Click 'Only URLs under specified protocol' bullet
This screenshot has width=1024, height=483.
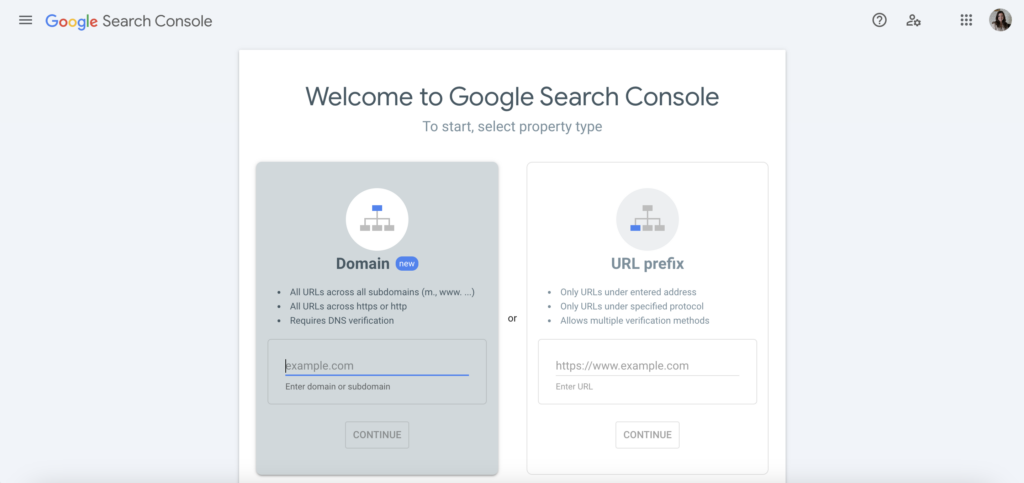(x=632, y=306)
